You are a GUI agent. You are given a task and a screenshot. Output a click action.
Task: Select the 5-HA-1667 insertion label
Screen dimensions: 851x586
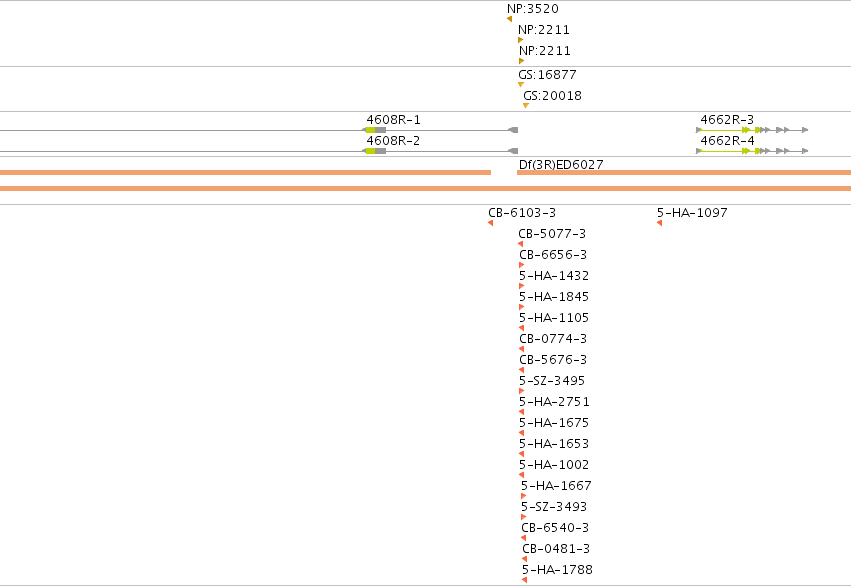pyautogui.click(x=556, y=486)
